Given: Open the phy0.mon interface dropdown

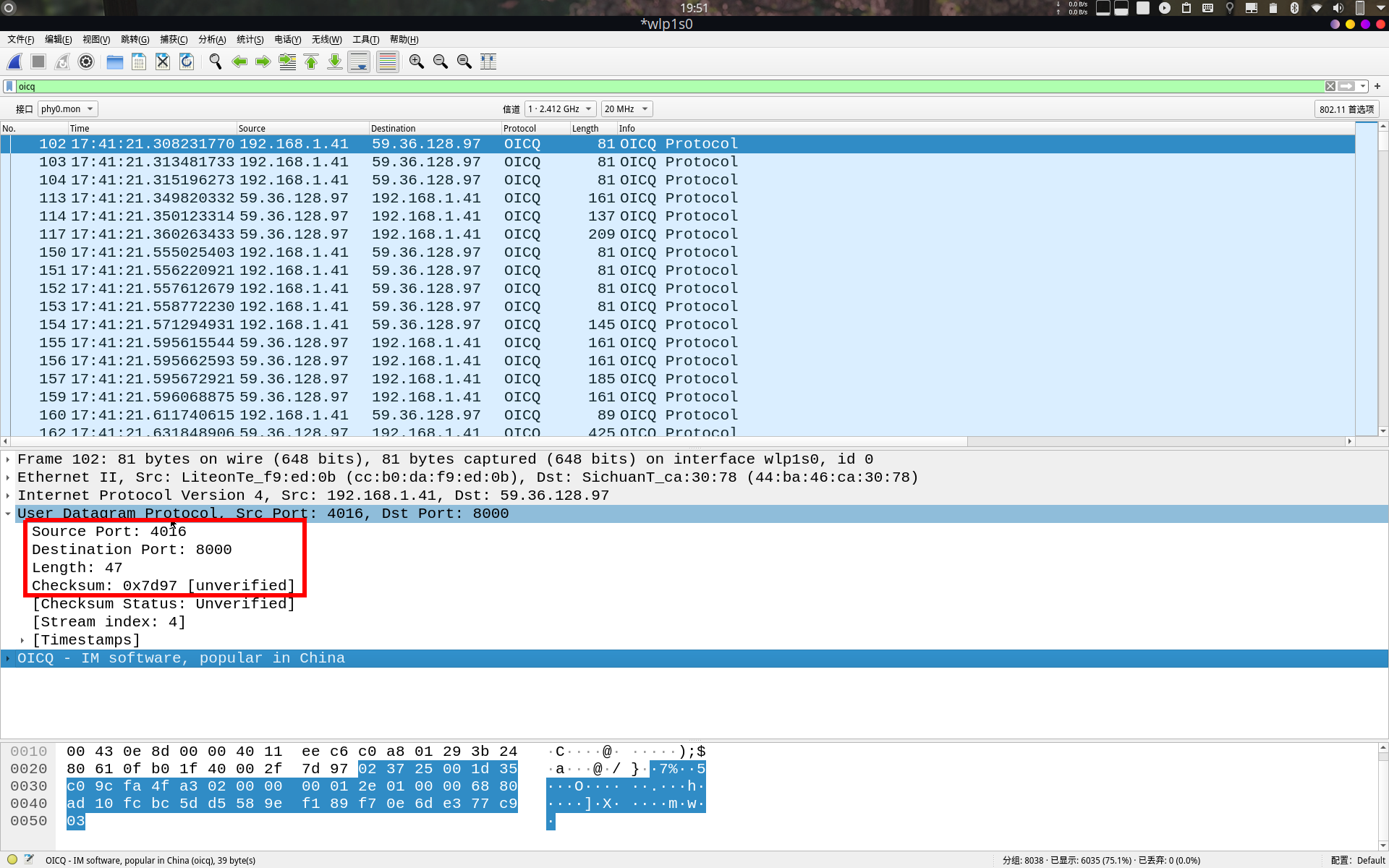Looking at the screenshot, I should pos(67,109).
